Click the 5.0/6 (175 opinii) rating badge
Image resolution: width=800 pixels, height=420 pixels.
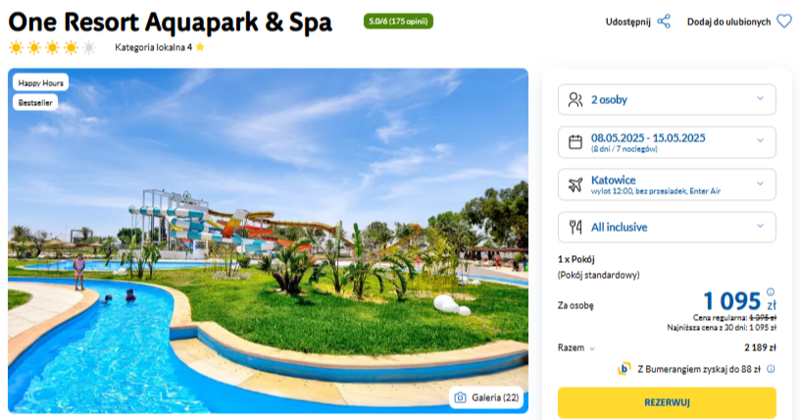398,21
